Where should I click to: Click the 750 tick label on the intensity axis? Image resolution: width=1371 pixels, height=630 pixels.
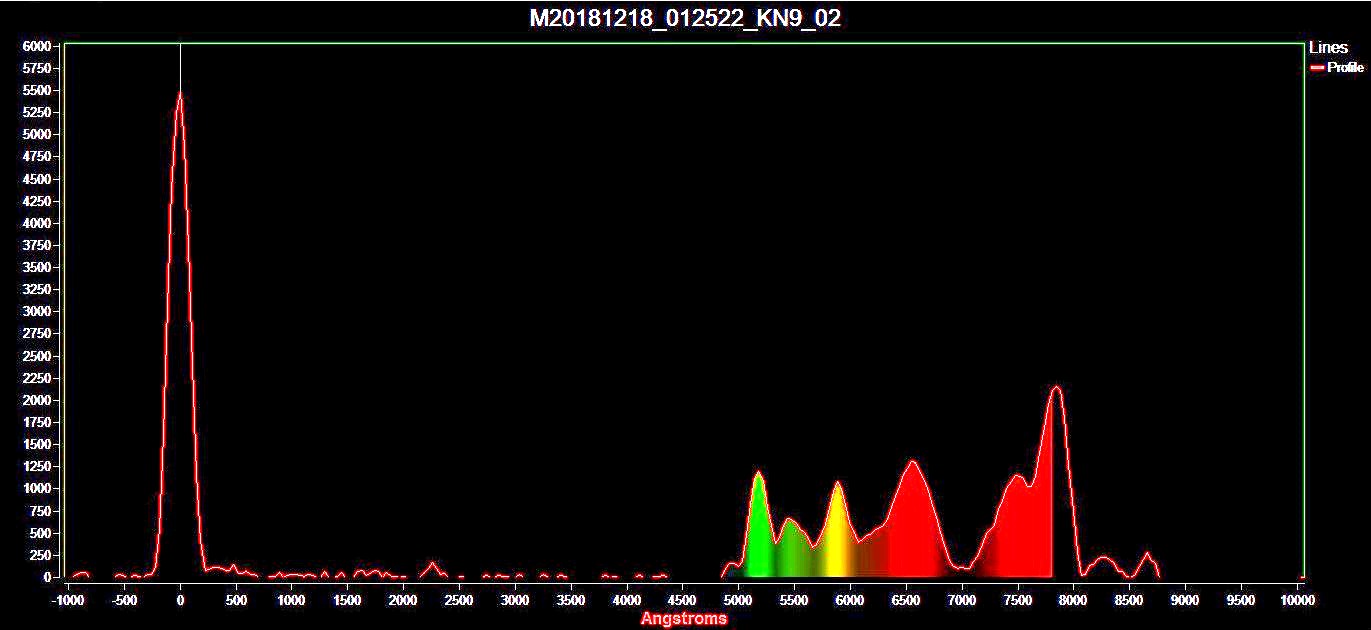40,510
